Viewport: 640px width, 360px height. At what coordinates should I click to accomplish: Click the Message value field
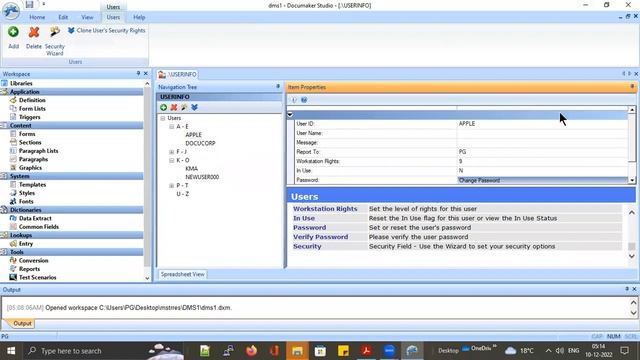tap(542, 142)
